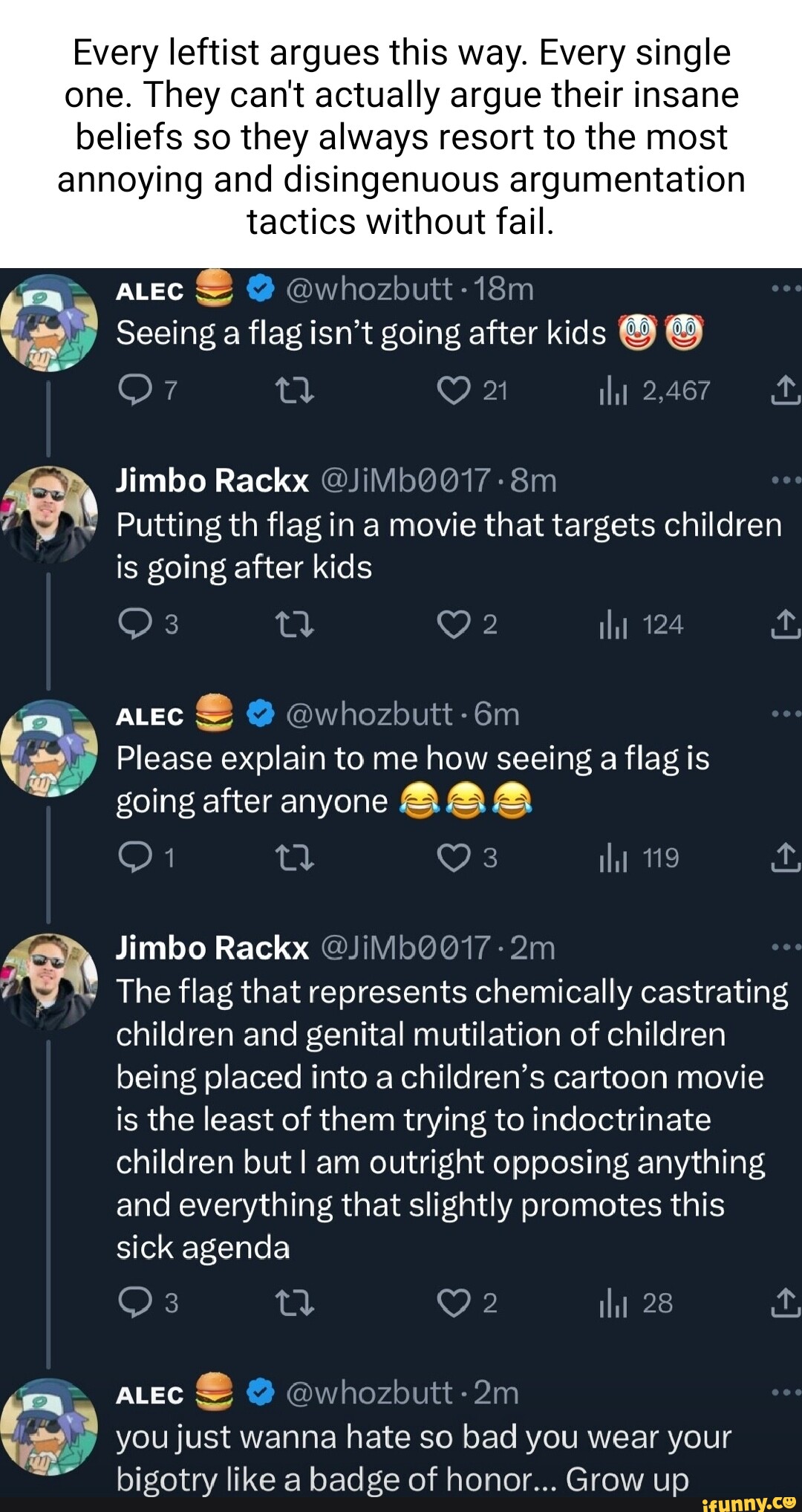
Task: Retweet Alec's 18m-old tweet
Action: (x=294, y=390)
